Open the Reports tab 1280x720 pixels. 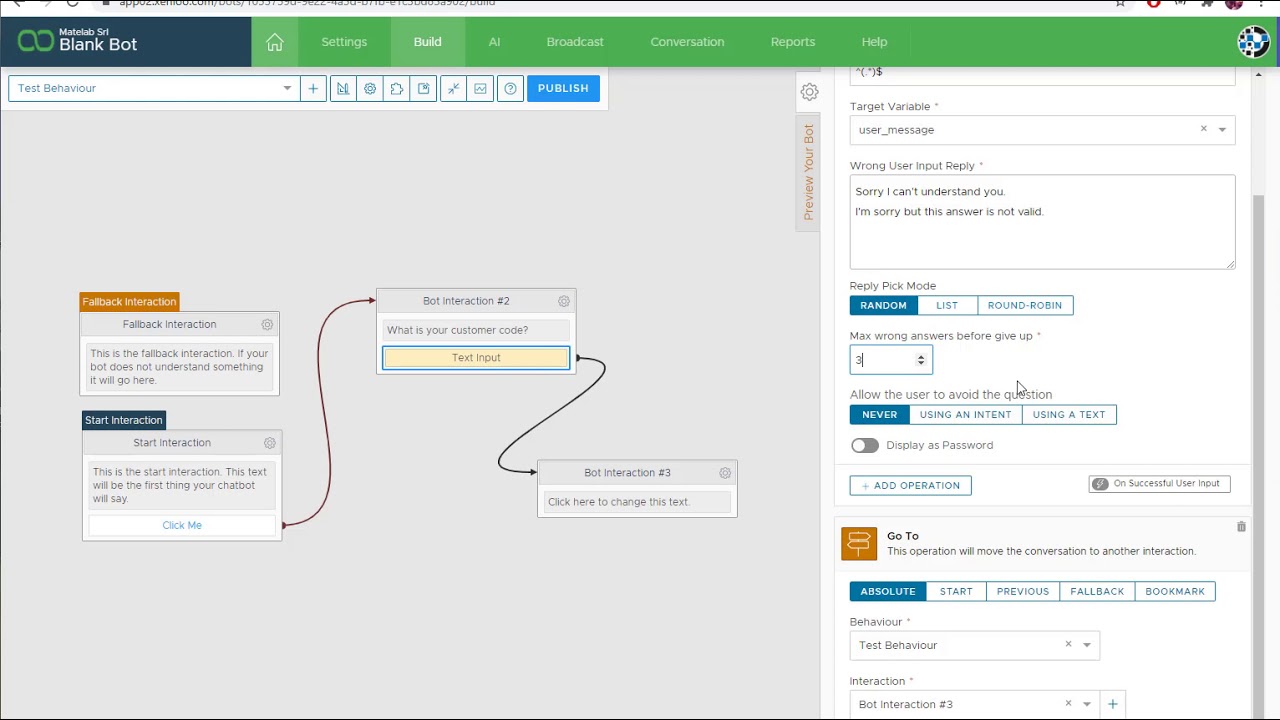coord(793,42)
